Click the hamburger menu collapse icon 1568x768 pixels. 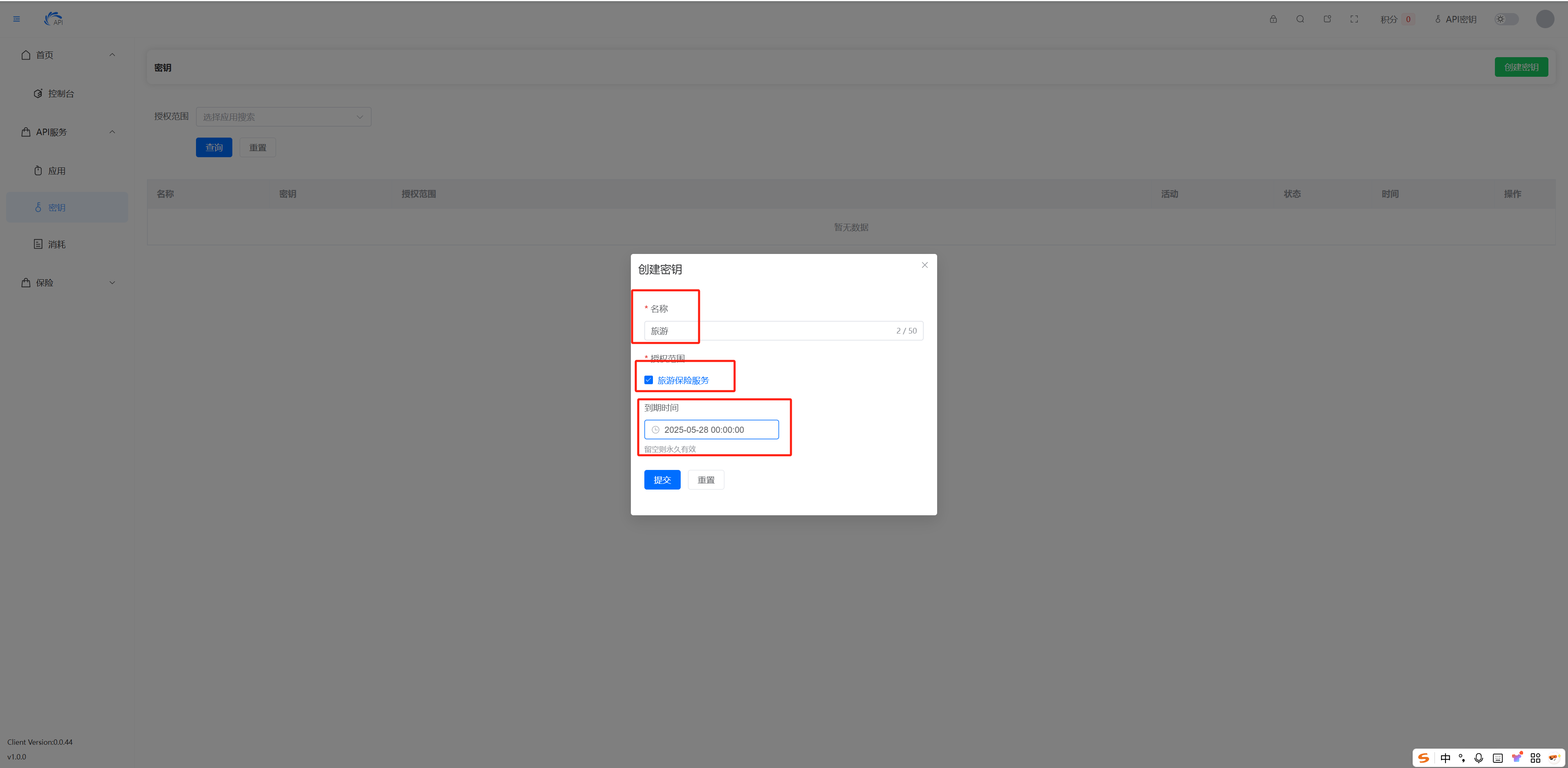coord(16,19)
